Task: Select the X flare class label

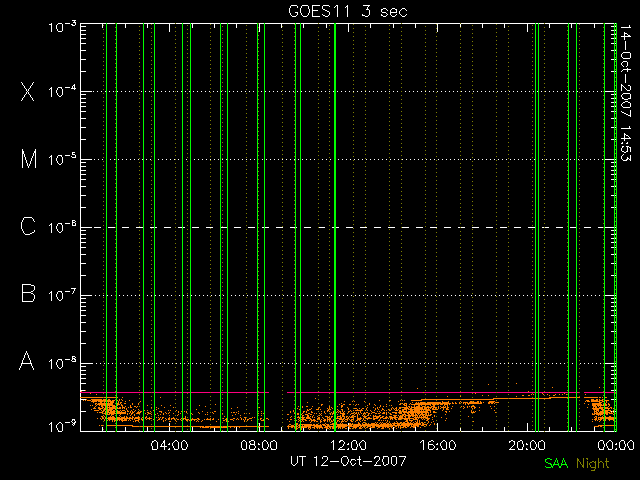Action: (x=28, y=91)
